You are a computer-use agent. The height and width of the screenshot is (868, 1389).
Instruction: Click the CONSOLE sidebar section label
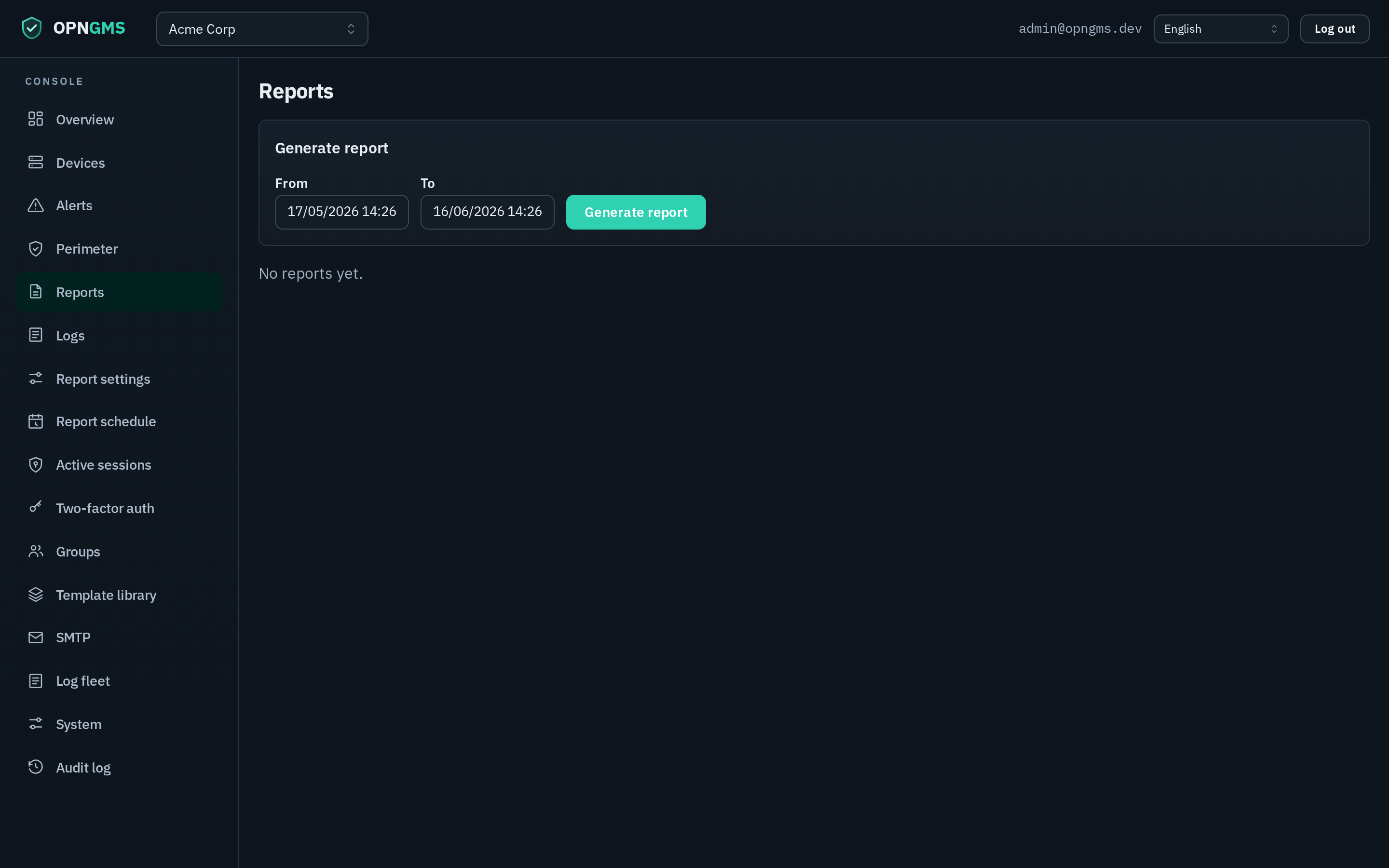tap(54, 81)
